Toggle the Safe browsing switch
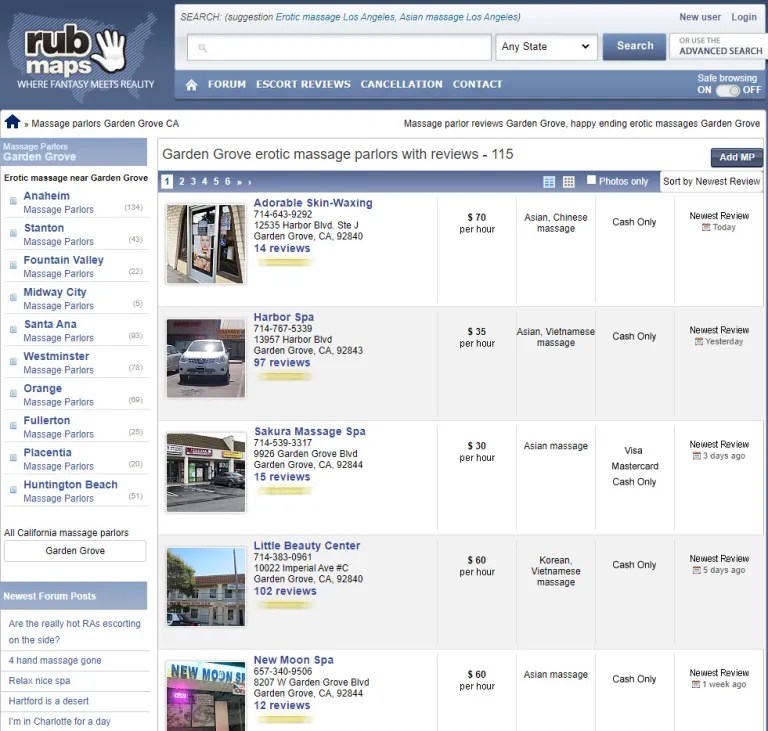768x731 pixels. (728, 90)
